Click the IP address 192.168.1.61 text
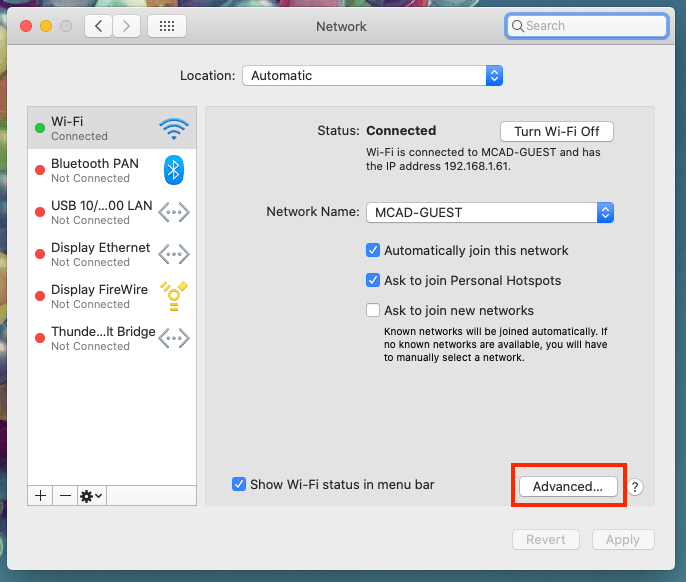Viewport: 686px width, 582px height. (x=476, y=166)
